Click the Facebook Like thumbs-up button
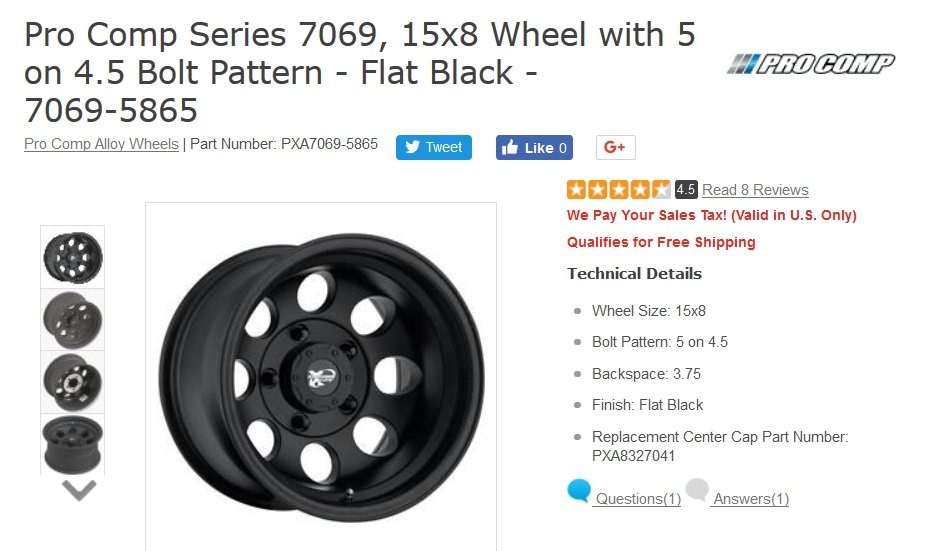The height and width of the screenshot is (551, 927). pos(534,147)
